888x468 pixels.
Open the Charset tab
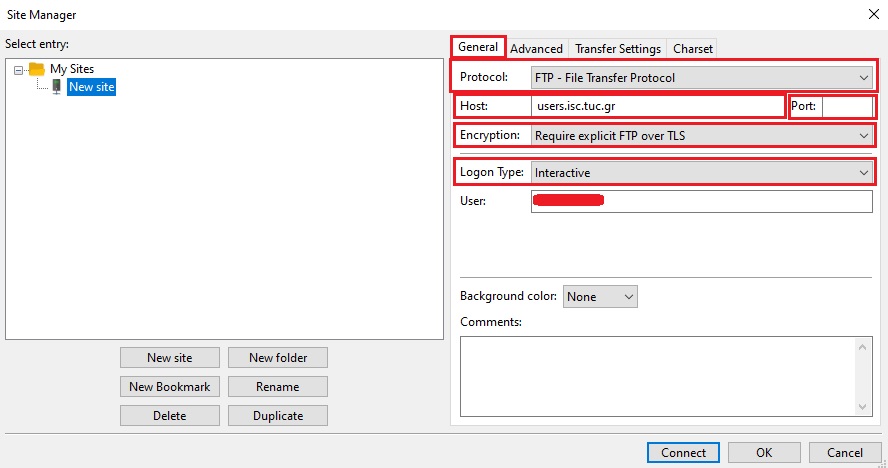coord(693,48)
